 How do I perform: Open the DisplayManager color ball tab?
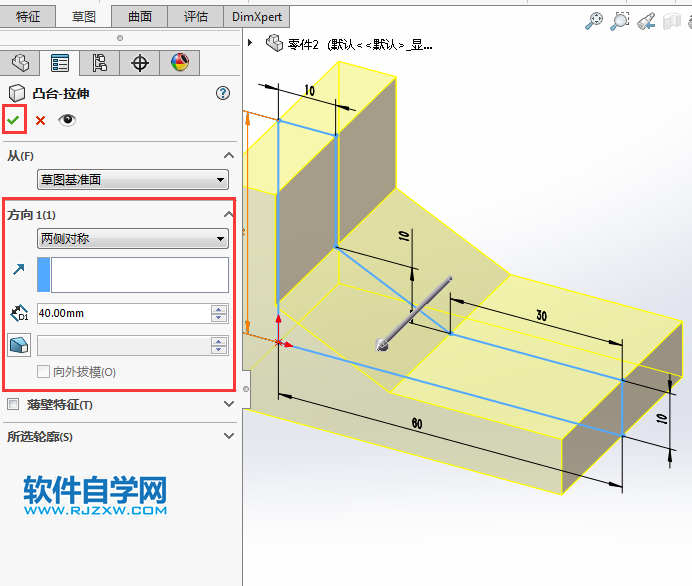point(180,63)
